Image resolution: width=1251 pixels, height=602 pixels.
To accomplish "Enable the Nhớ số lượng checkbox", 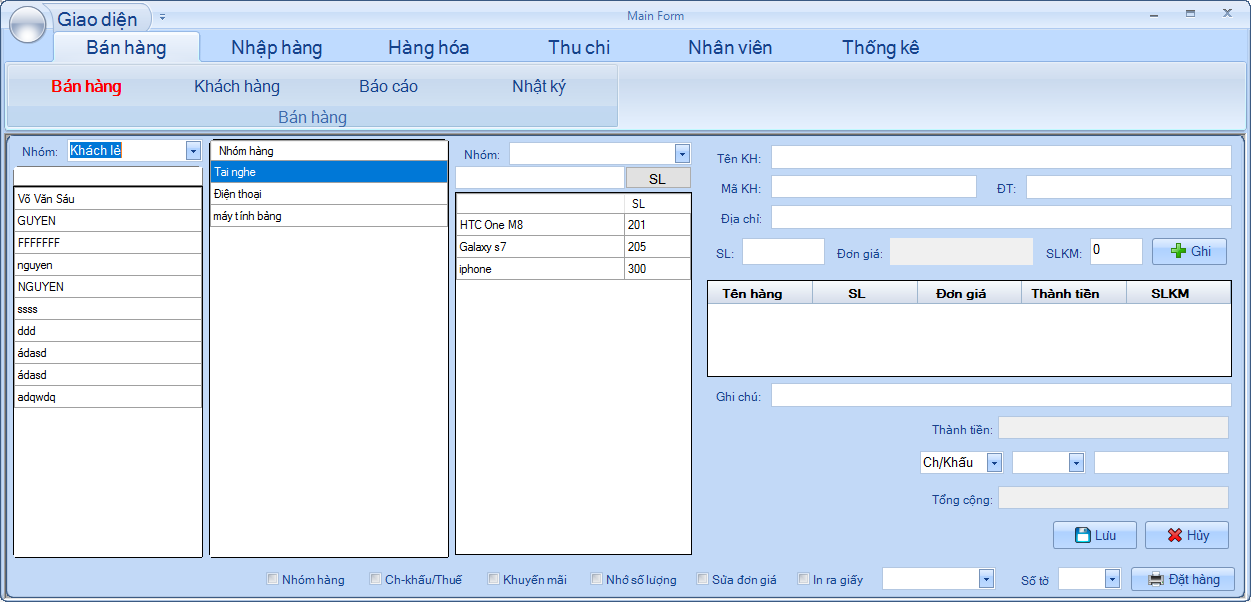I will coord(597,579).
